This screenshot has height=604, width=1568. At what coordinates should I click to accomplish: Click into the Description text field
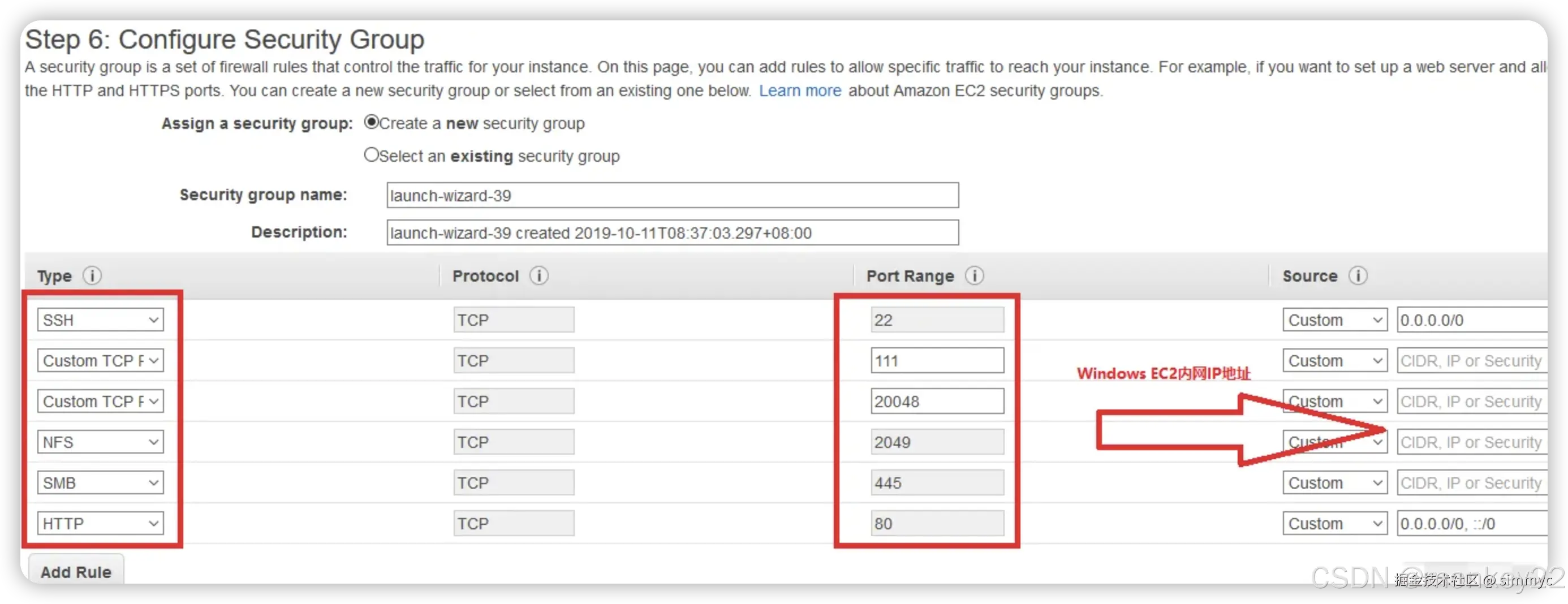pyautogui.click(x=672, y=233)
